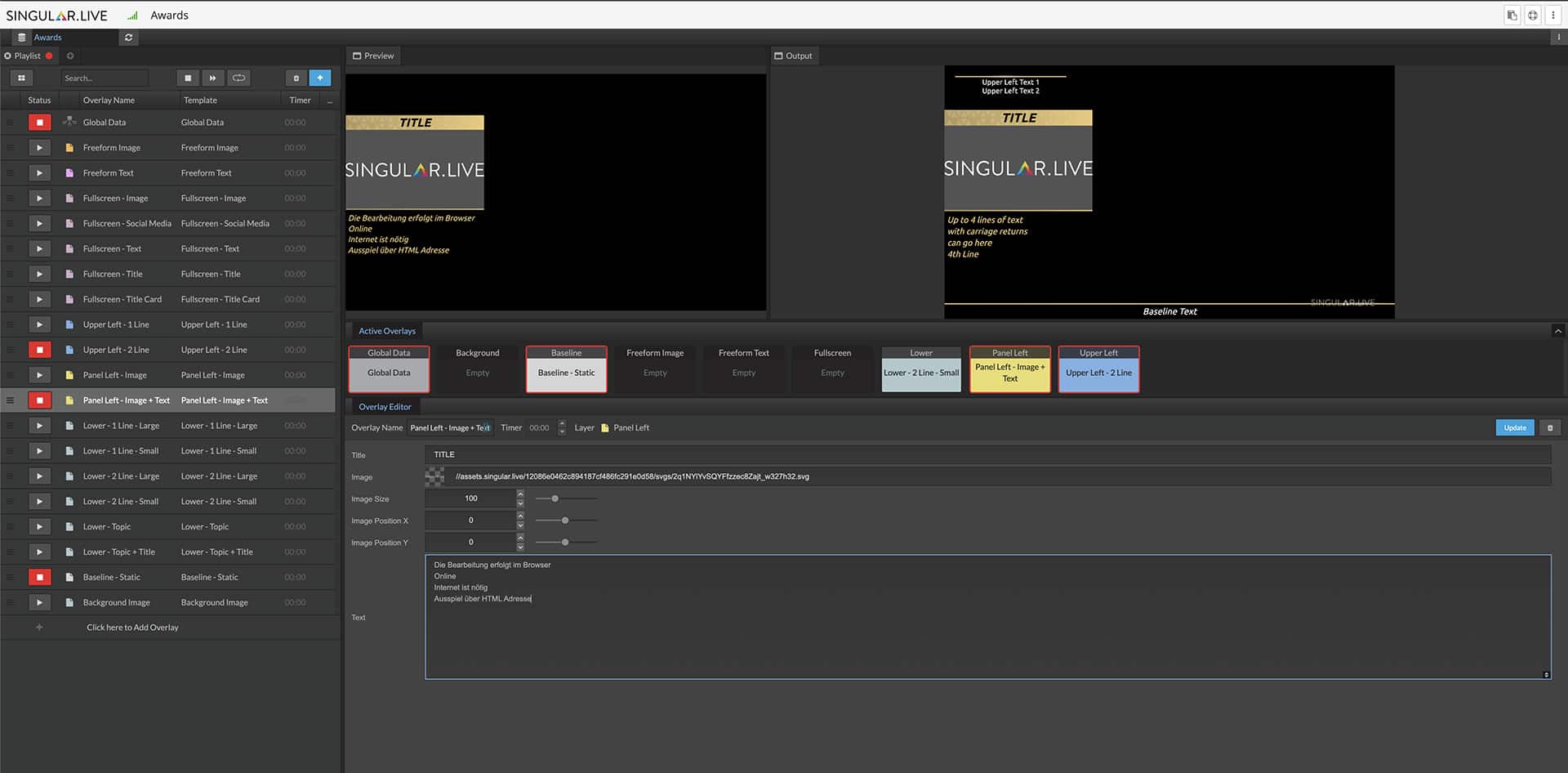Click the trash icon in playlist toolbar
The height and width of the screenshot is (773, 1568).
[x=296, y=78]
